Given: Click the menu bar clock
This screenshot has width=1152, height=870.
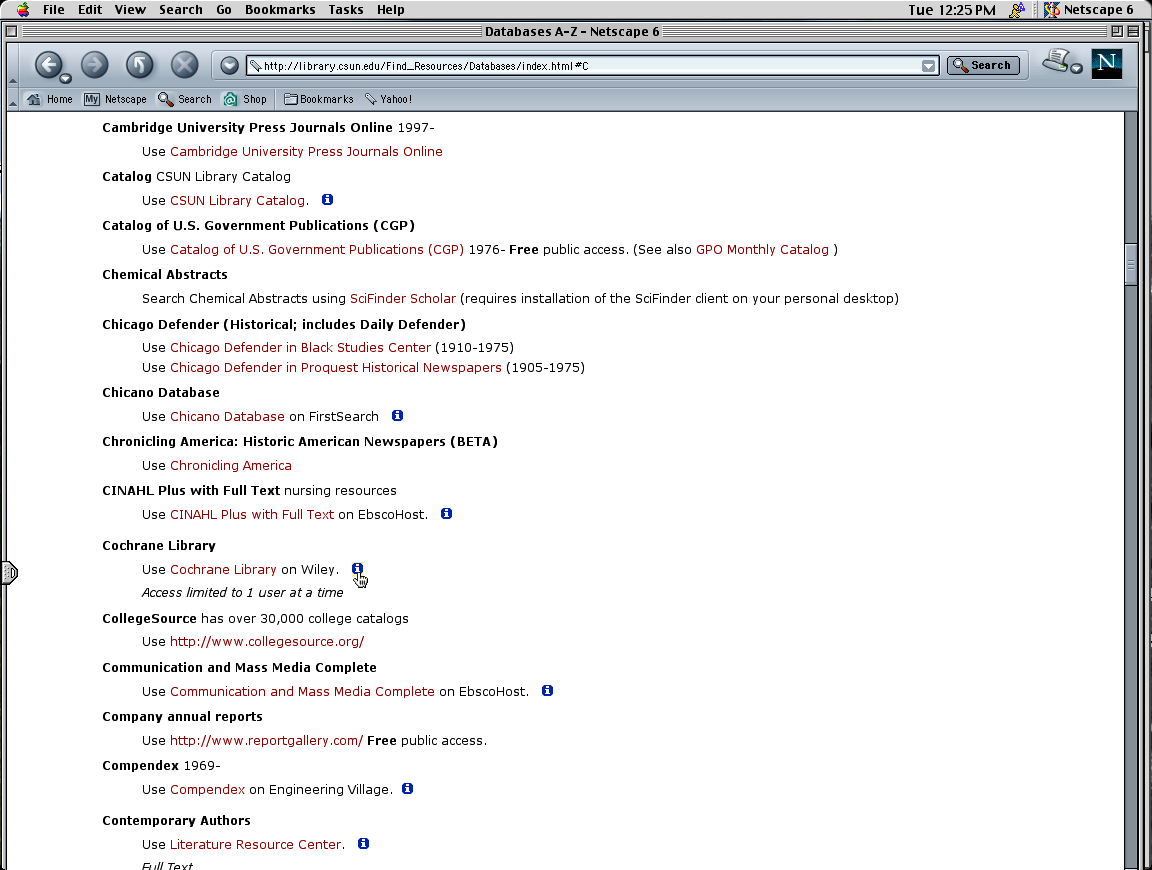Looking at the screenshot, I should 951,10.
